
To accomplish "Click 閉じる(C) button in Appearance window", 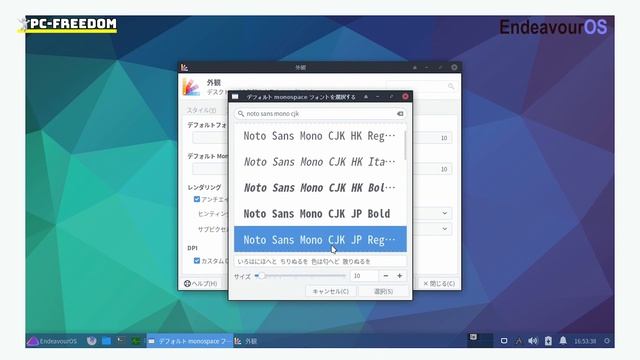I will click(x=439, y=283).
